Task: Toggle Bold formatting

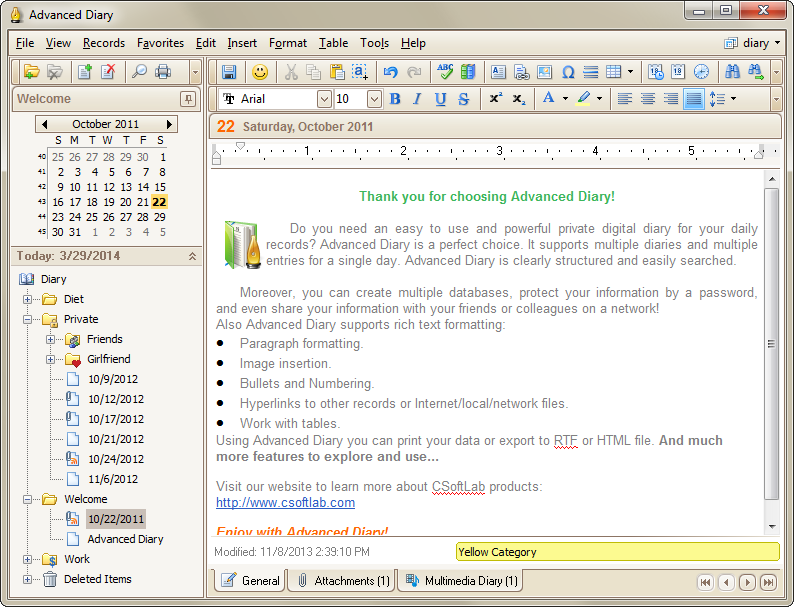Action: [x=395, y=99]
